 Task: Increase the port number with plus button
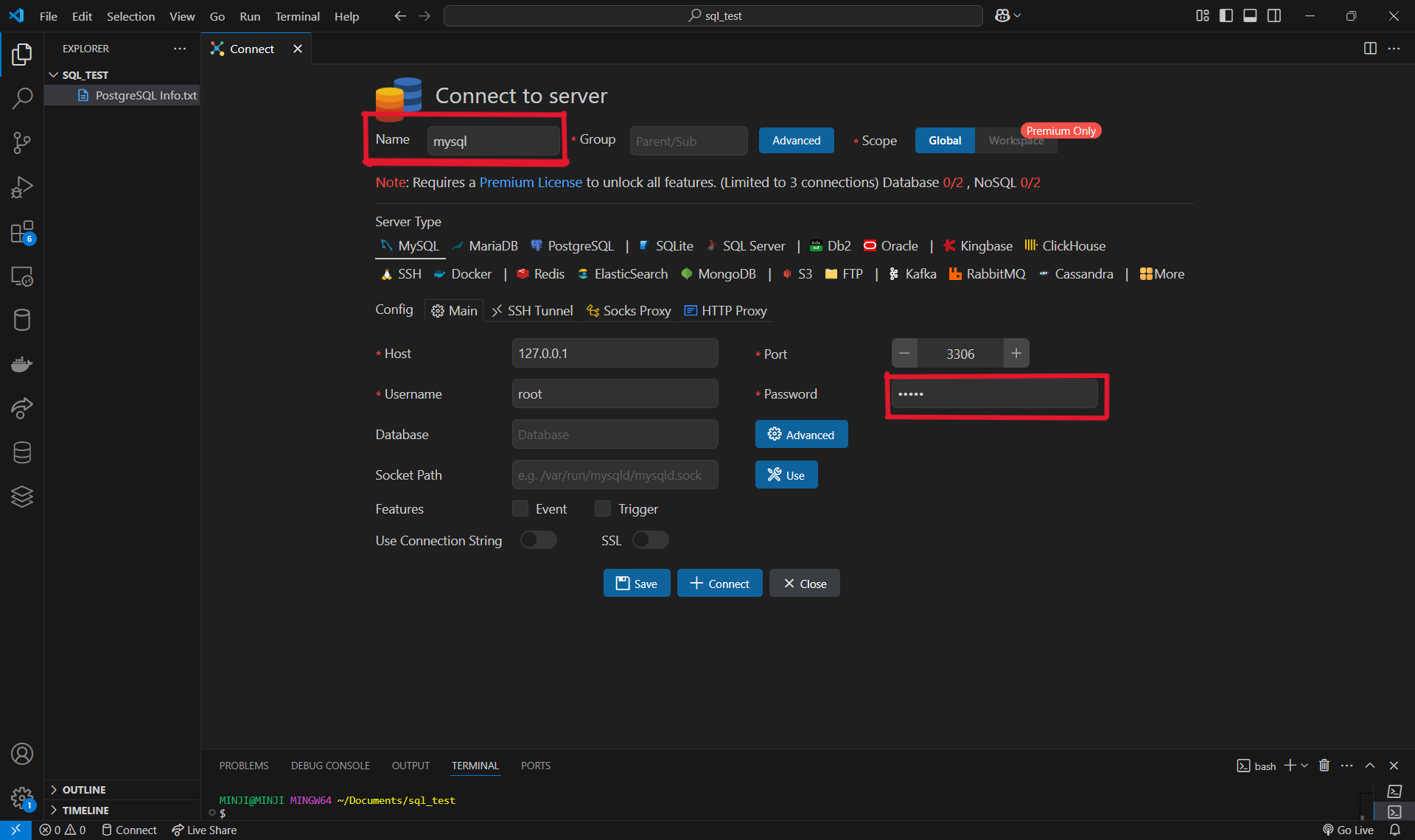(x=1016, y=354)
